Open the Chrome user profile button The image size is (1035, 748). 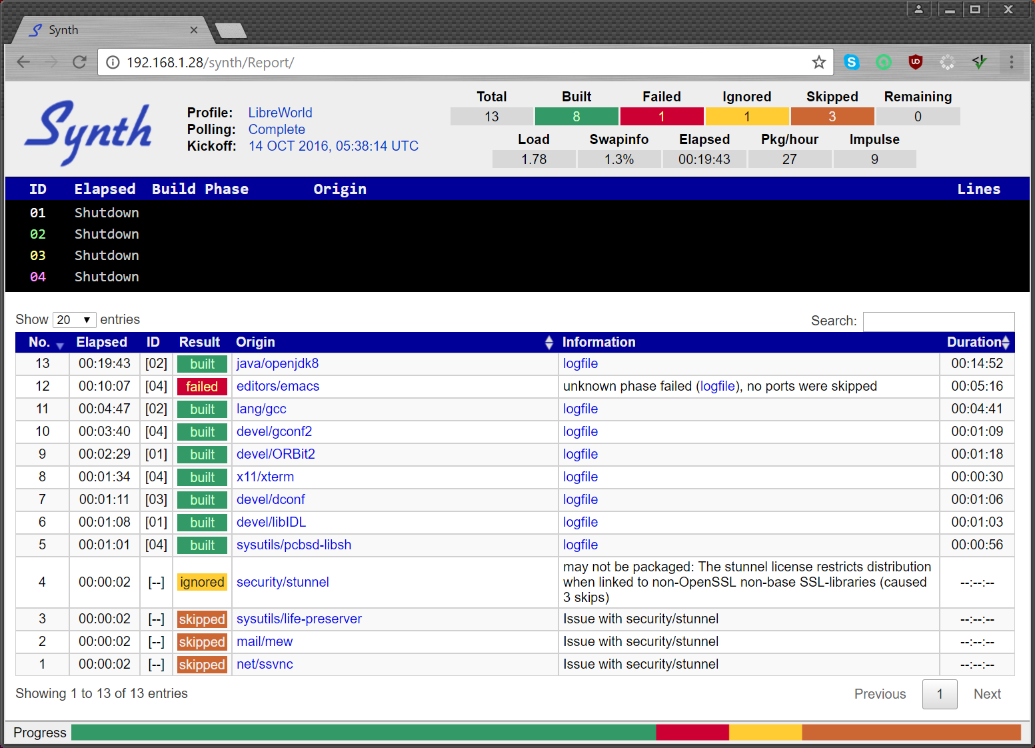tap(918, 9)
